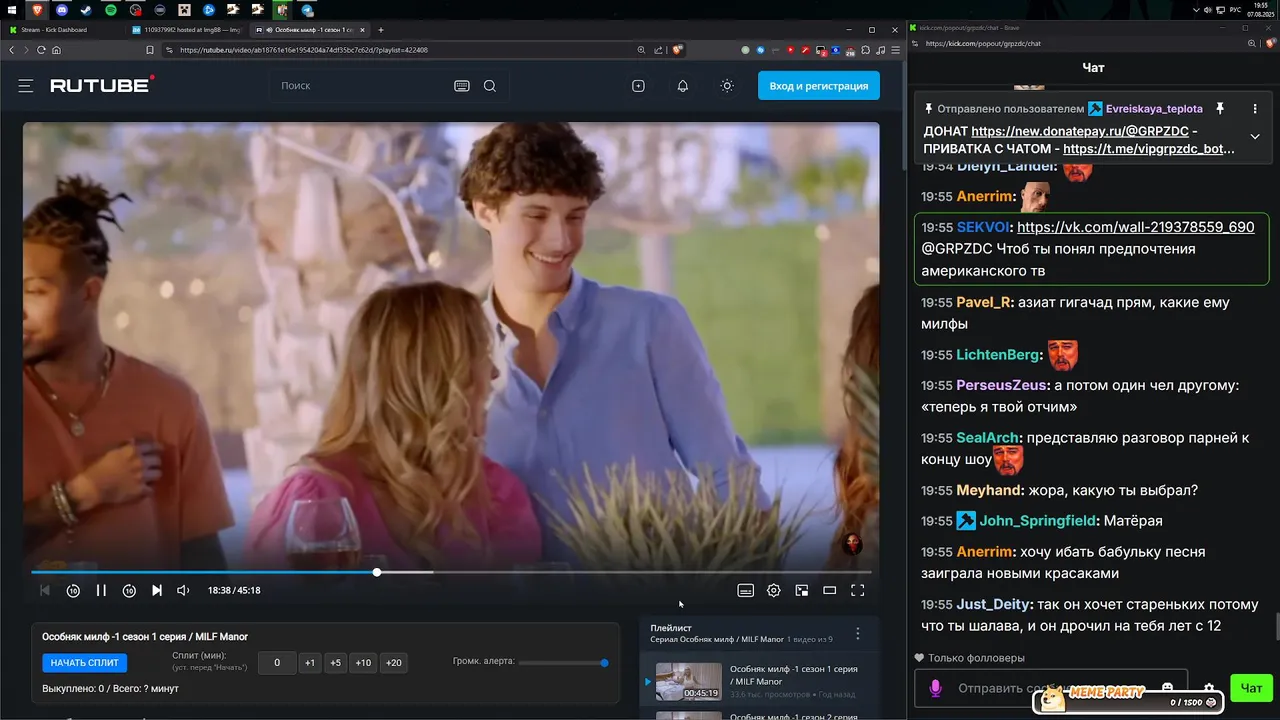The height and width of the screenshot is (720, 1280).
Task: Adjust the Громк. алерта volume slider
Action: pyautogui.click(x=563, y=662)
